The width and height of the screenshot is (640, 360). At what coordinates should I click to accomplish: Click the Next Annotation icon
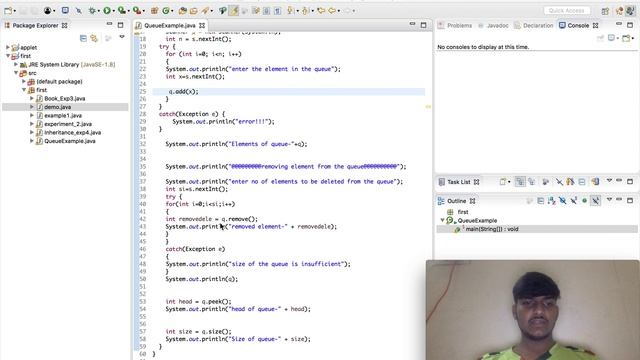291,11
